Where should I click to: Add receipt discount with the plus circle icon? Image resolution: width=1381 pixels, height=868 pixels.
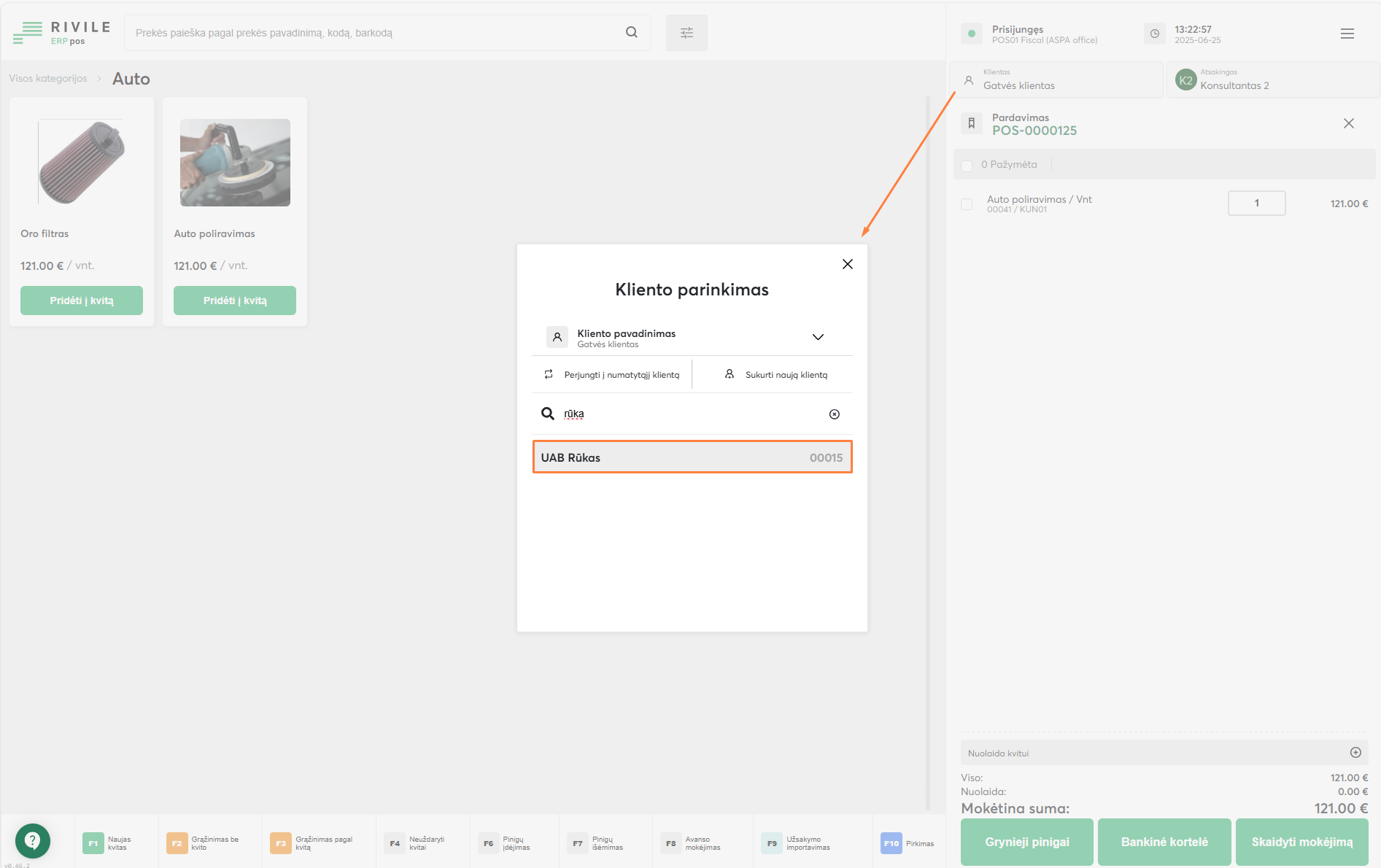point(1355,753)
